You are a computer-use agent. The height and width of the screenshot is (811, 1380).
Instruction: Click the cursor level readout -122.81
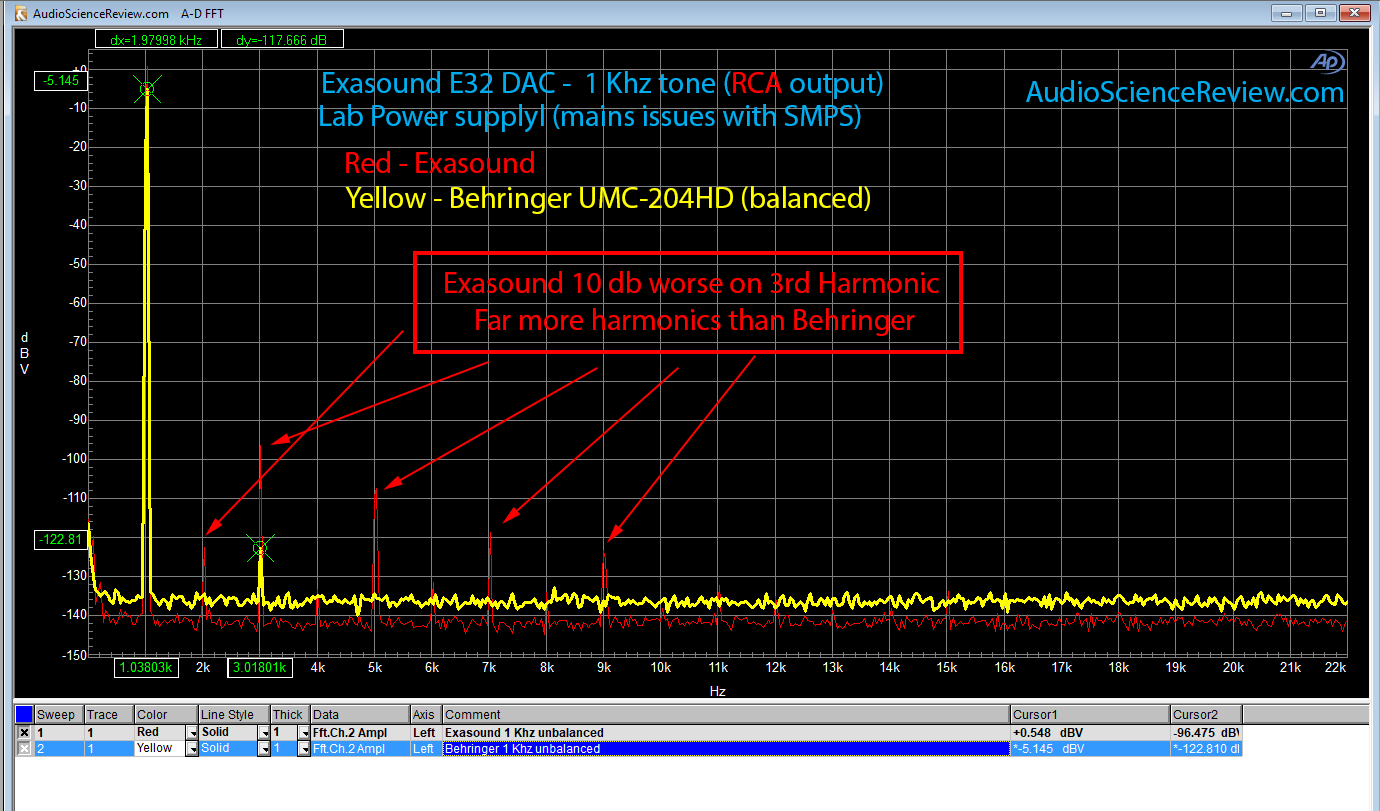point(60,539)
